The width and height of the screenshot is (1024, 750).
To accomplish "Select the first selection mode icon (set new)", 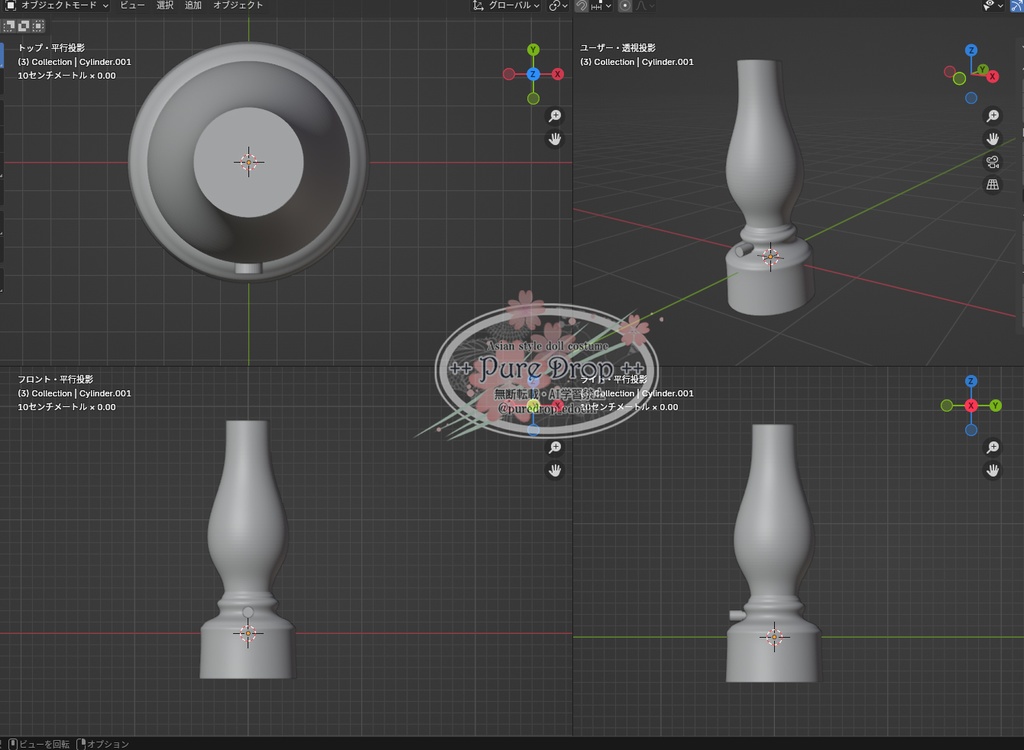I will click(x=9, y=25).
